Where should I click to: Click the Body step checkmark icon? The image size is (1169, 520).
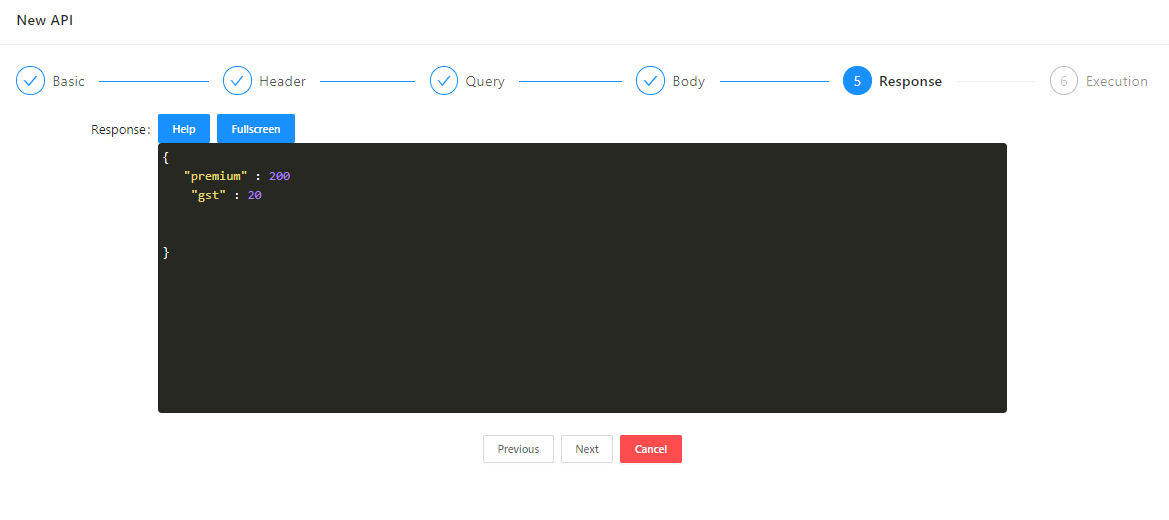coord(650,81)
